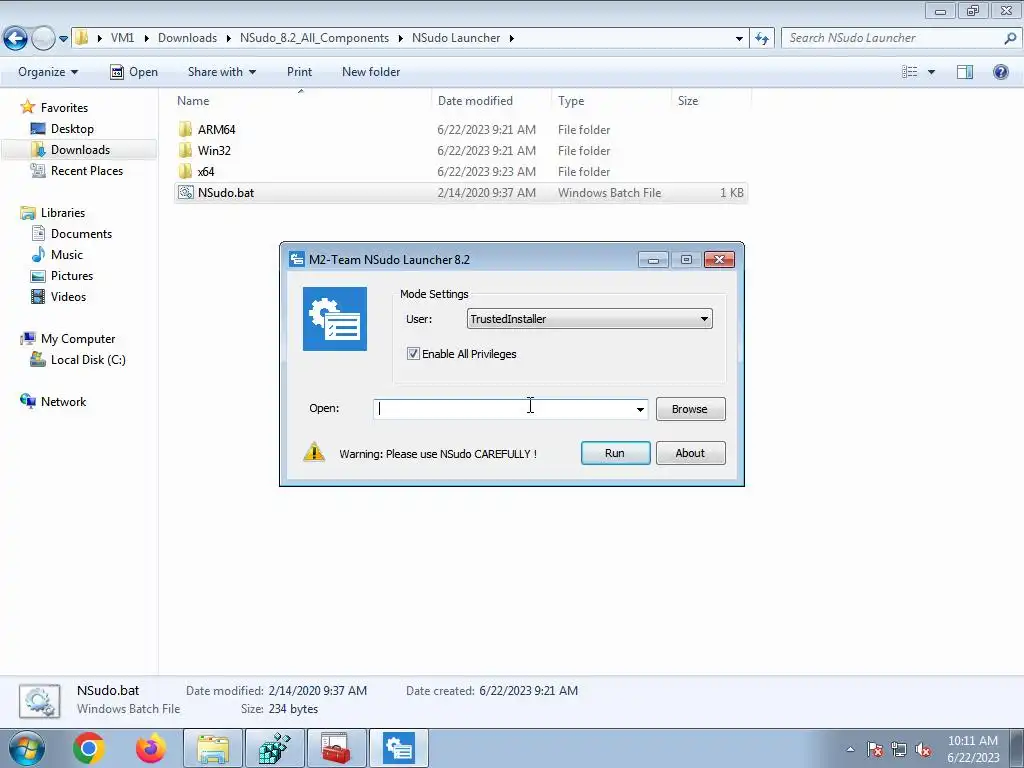Select VM1 in the breadcrumb path
Image resolution: width=1024 pixels, height=768 pixels.
(x=122, y=38)
